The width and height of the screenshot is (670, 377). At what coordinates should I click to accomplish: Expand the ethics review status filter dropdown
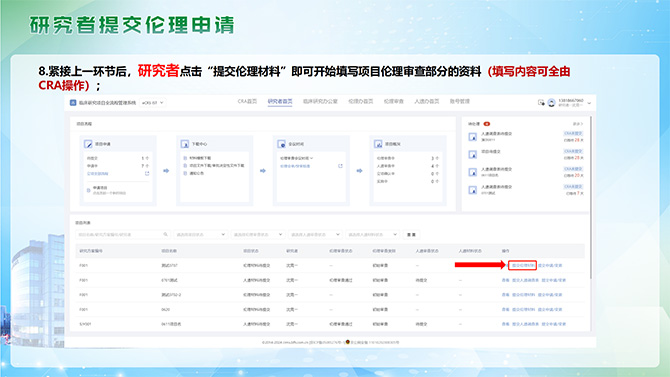pyautogui.click(x=257, y=235)
